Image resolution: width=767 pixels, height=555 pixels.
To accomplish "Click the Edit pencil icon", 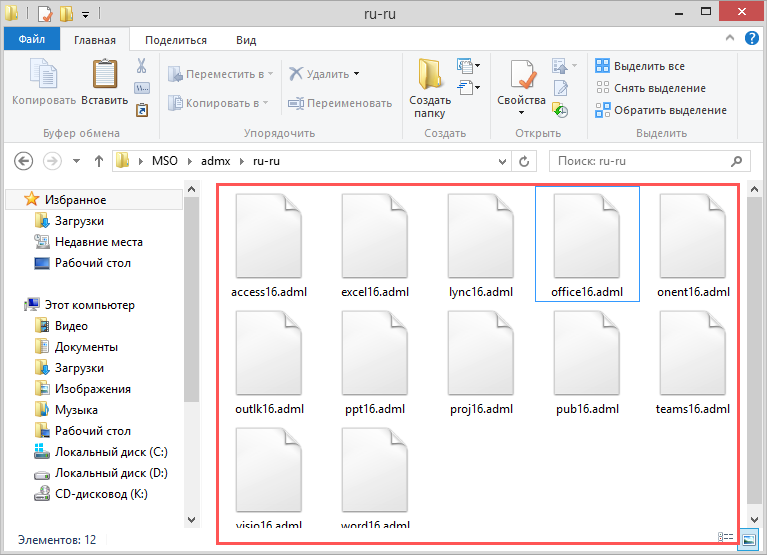I will click(x=561, y=88).
